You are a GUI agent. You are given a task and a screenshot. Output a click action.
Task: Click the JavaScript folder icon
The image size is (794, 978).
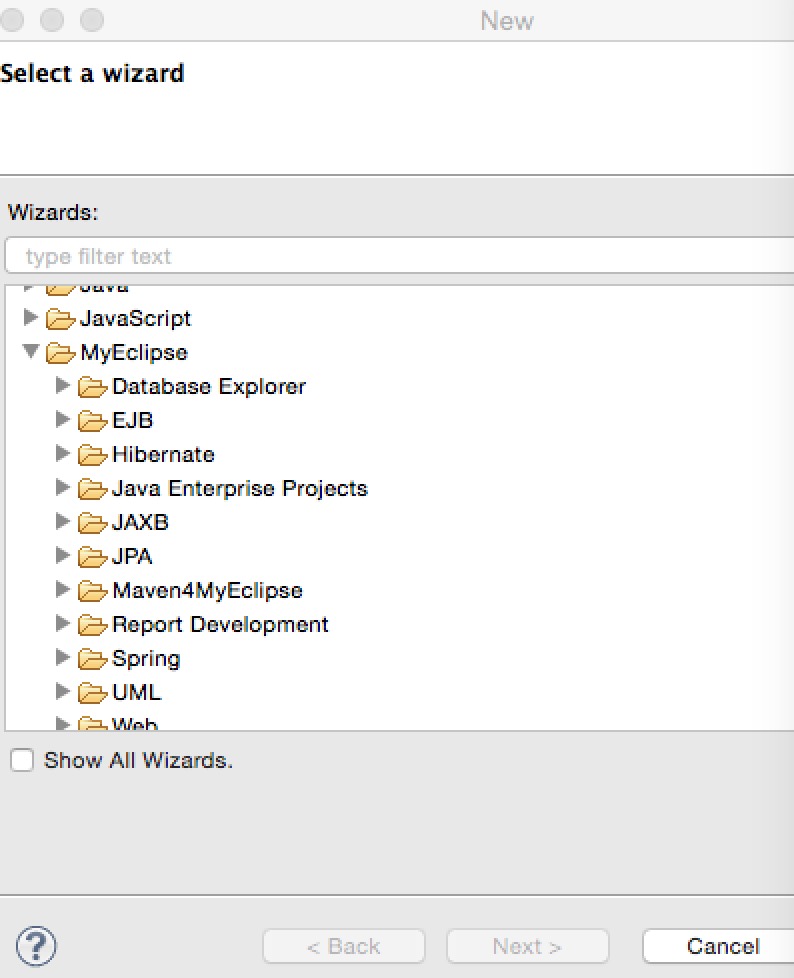61,319
